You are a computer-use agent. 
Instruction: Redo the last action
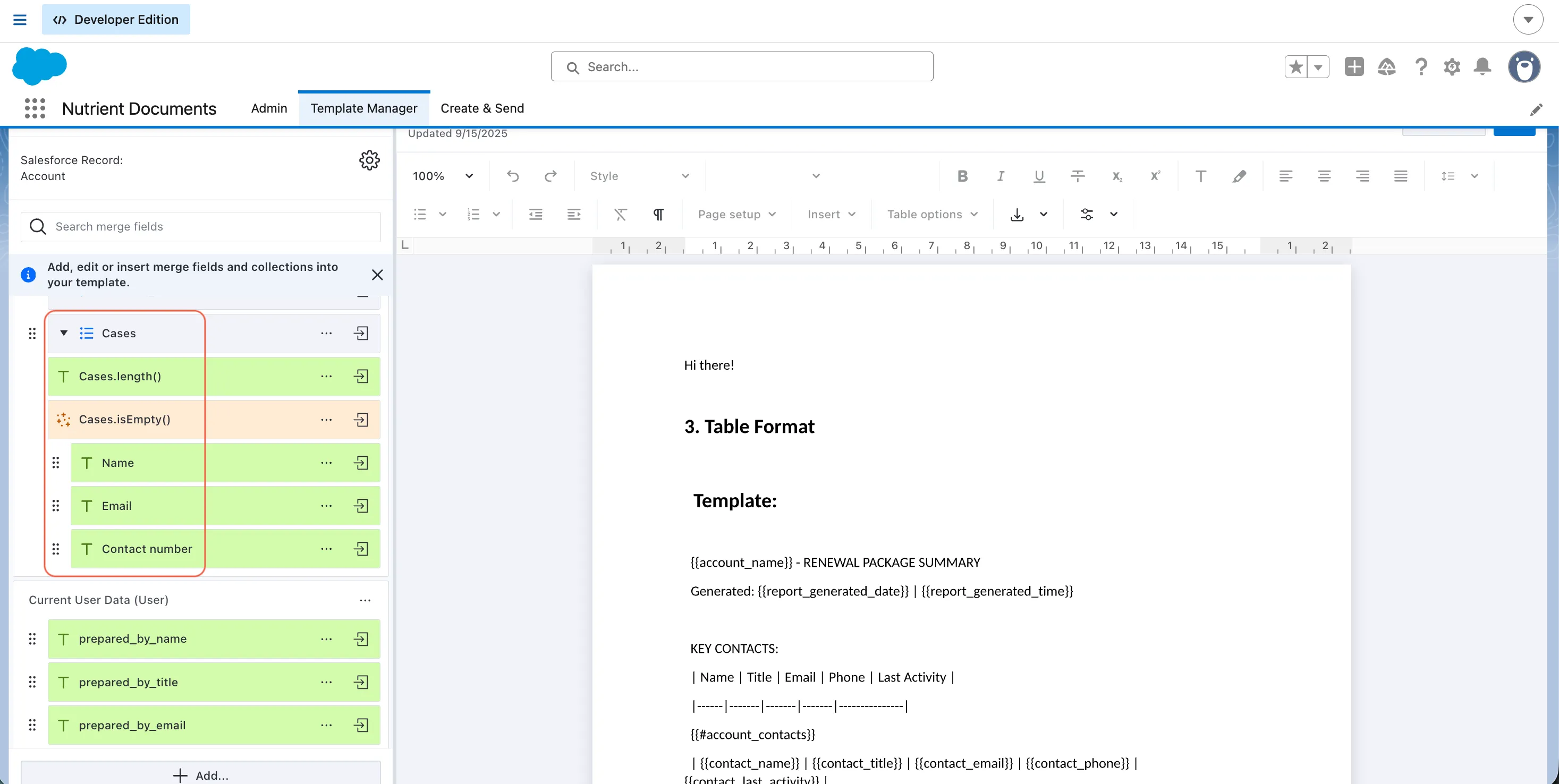tap(550, 176)
